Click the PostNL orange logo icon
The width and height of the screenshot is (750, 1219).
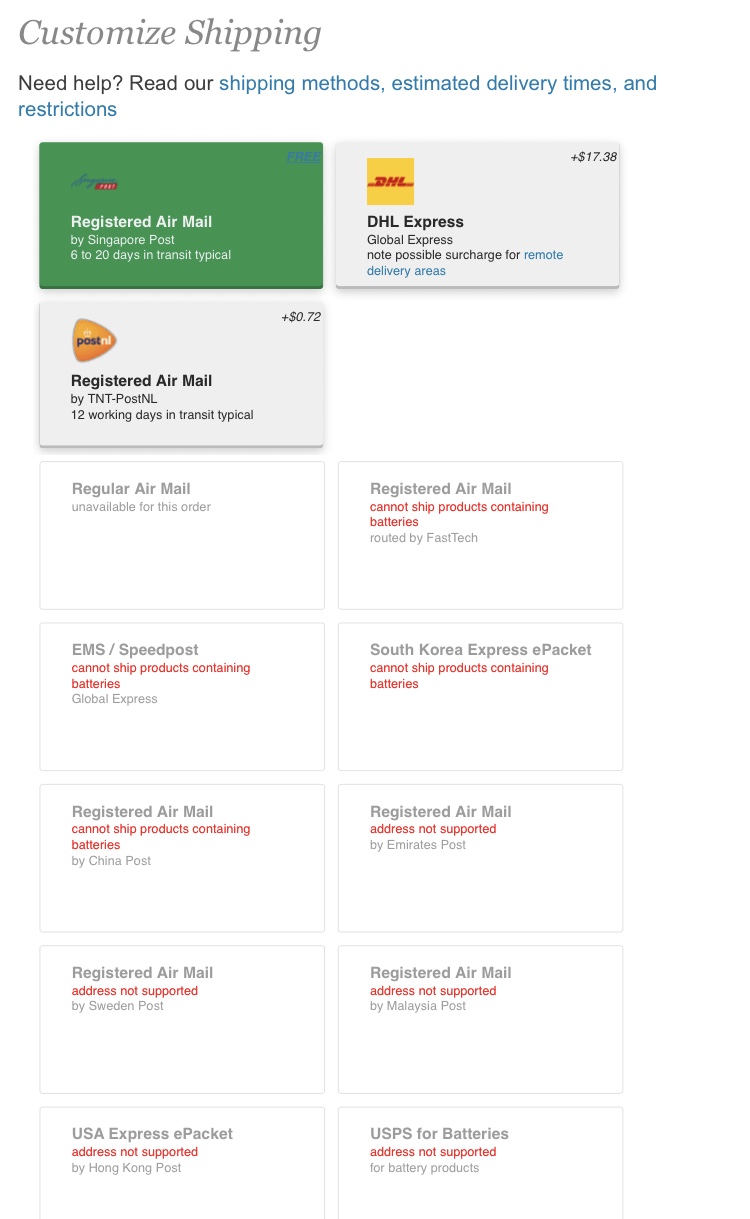tap(95, 340)
